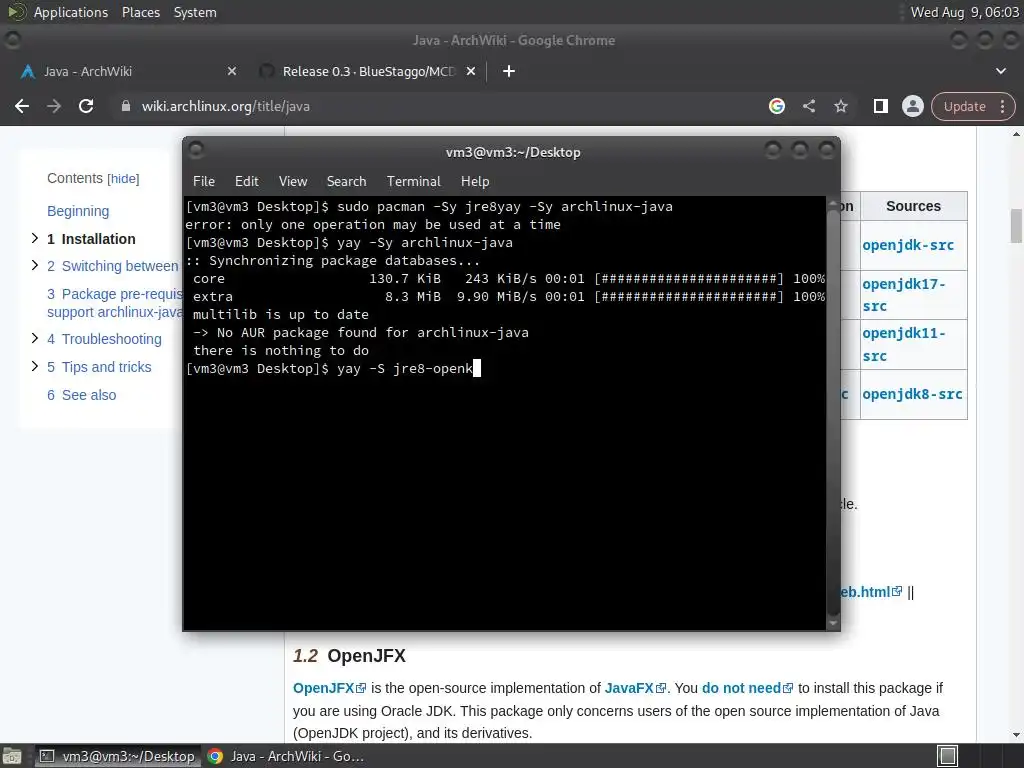Select Chrome task in bottom panel
Viewport: 1024px width, 768px height.
pos(285,756)
